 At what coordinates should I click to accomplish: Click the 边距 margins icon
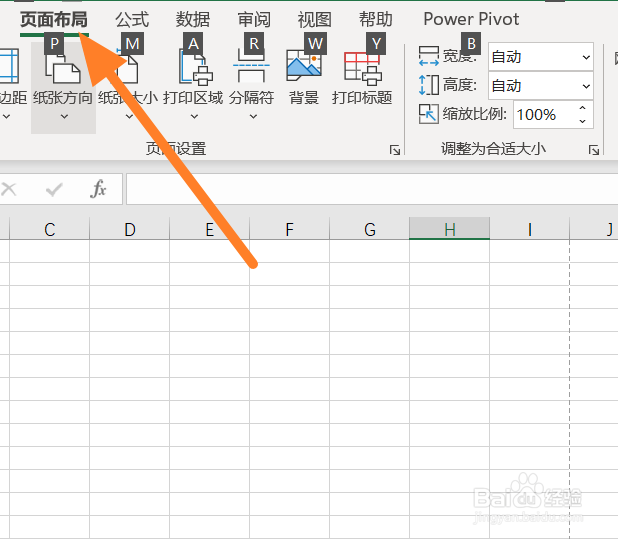(x=9, y=66)
